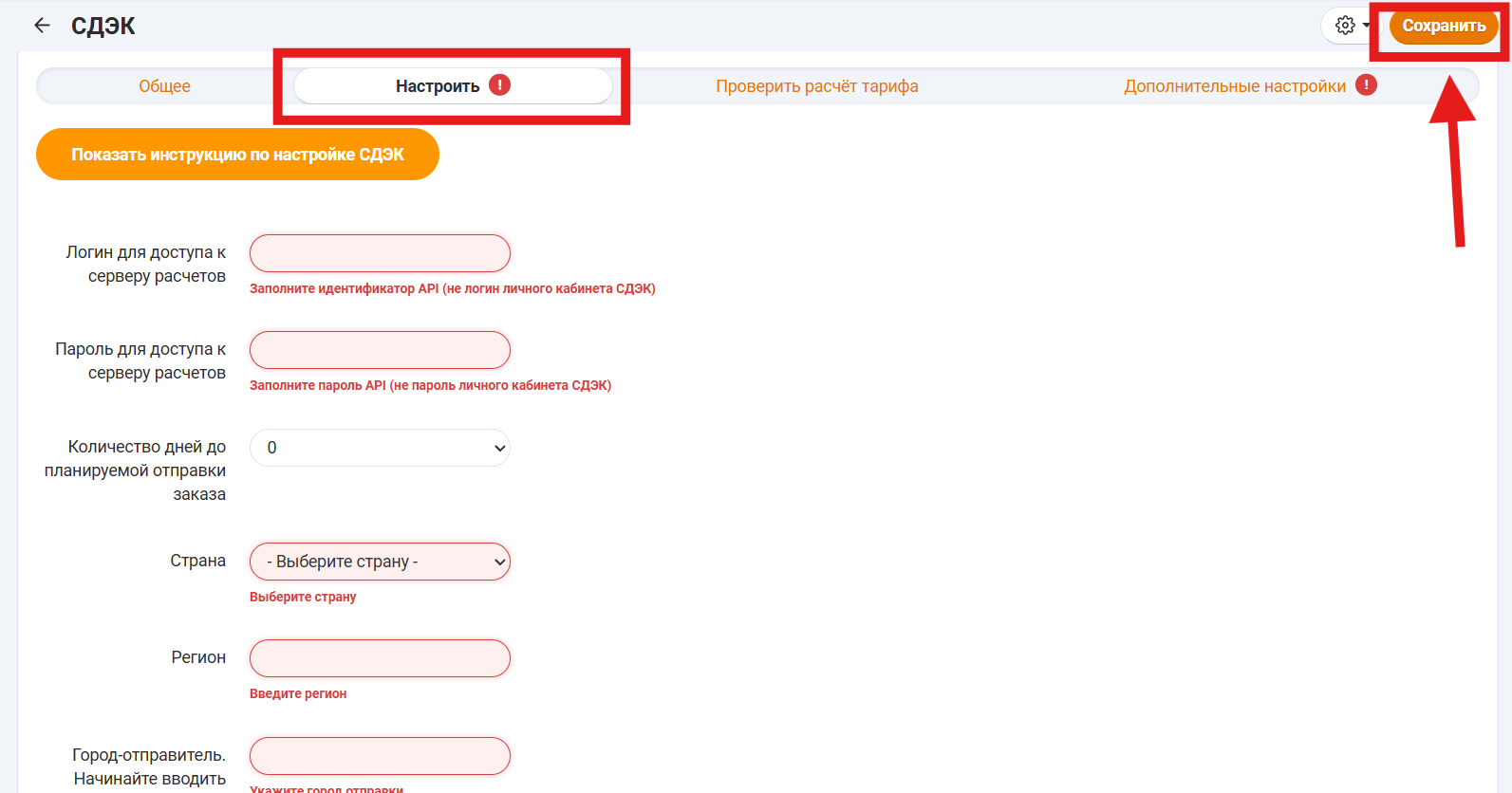Click warning icon beside Дополнительные настройки

point(1366,85)
